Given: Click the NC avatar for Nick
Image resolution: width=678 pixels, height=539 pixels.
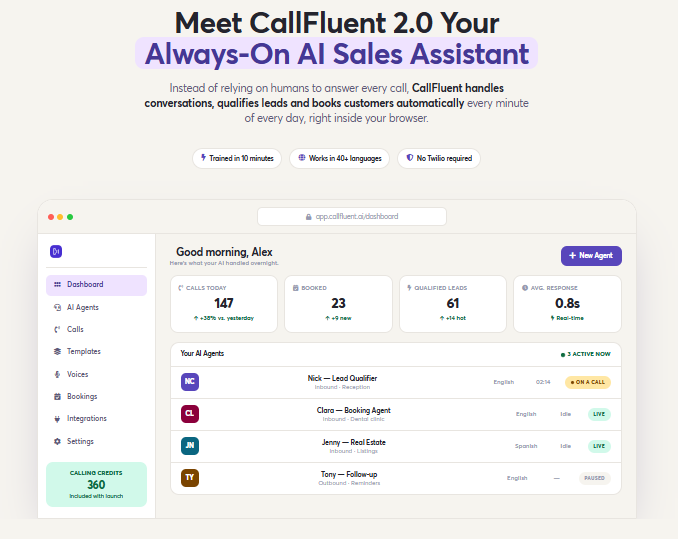Looking at the screenshot, I should pyautogui.click(x=190, y=382).
